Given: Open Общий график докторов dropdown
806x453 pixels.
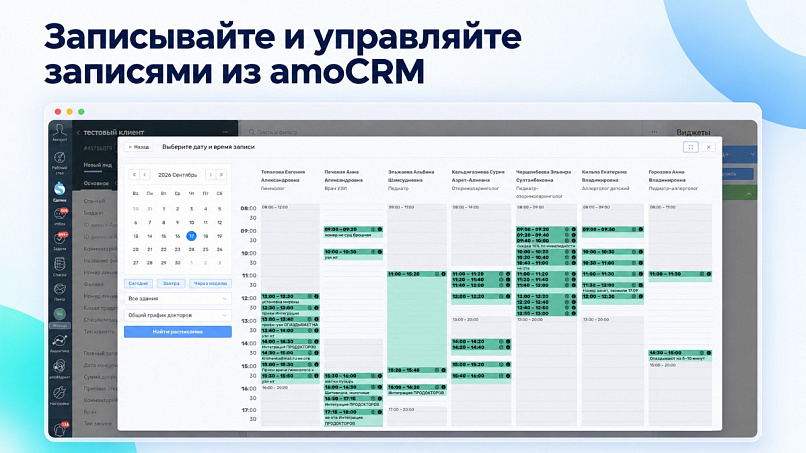Looking at the screenshot, I should tap(177, 315).
